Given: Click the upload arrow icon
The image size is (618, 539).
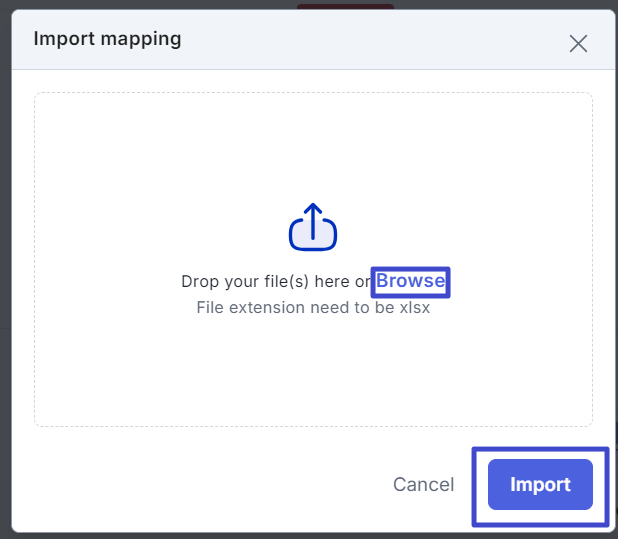Looking at the screenshot, I should coord(313,227).
